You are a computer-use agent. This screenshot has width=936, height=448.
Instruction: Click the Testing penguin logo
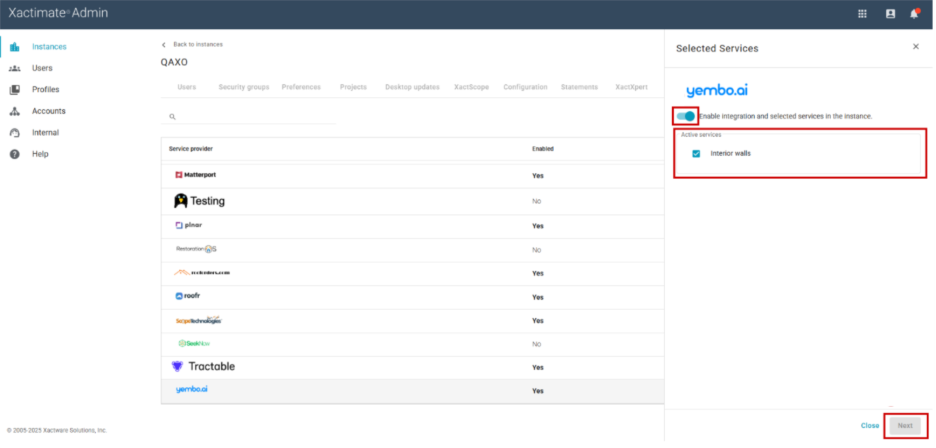click(199, 201)
